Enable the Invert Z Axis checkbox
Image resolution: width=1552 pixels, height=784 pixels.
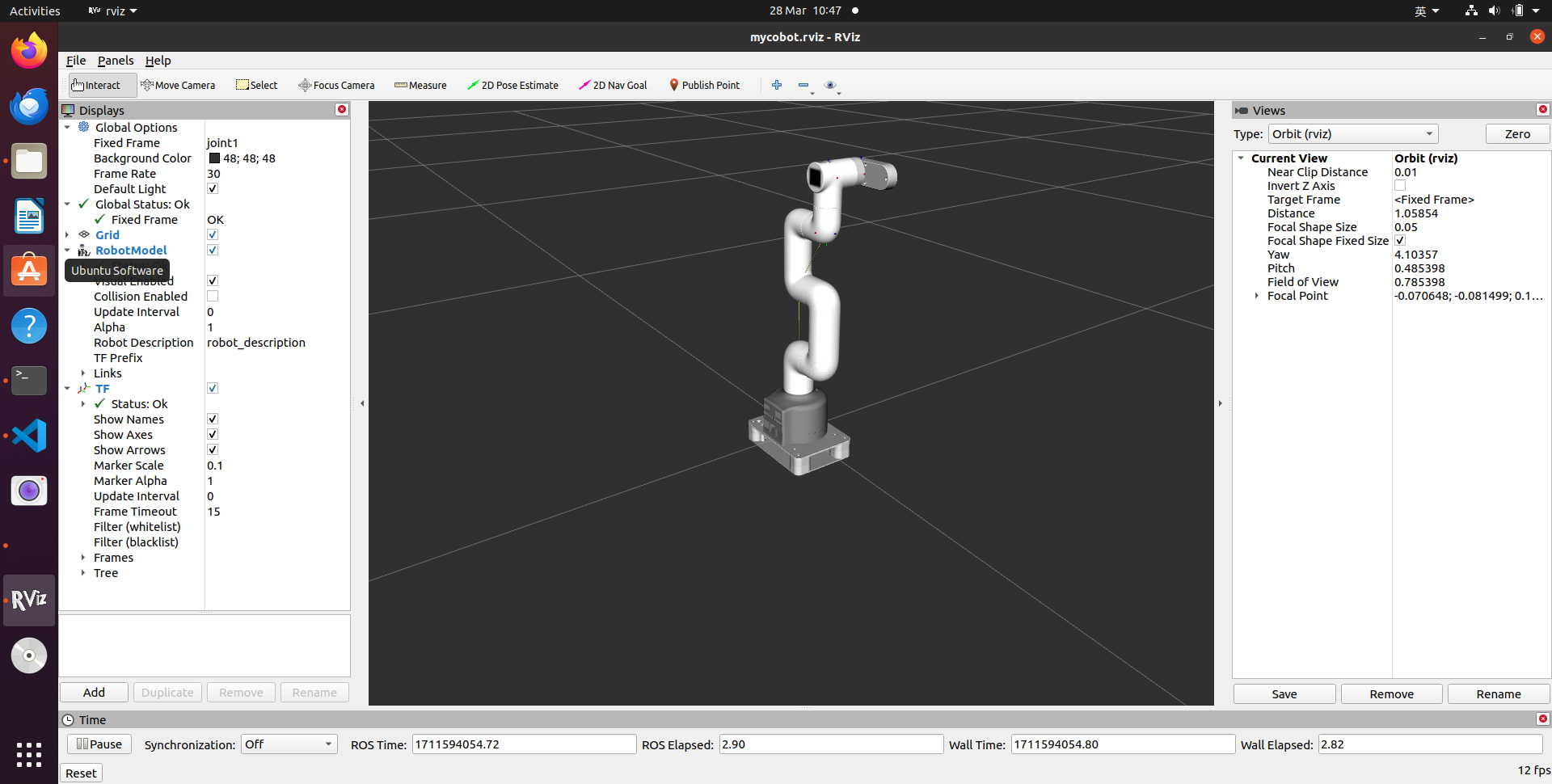tap(1400, 185)
